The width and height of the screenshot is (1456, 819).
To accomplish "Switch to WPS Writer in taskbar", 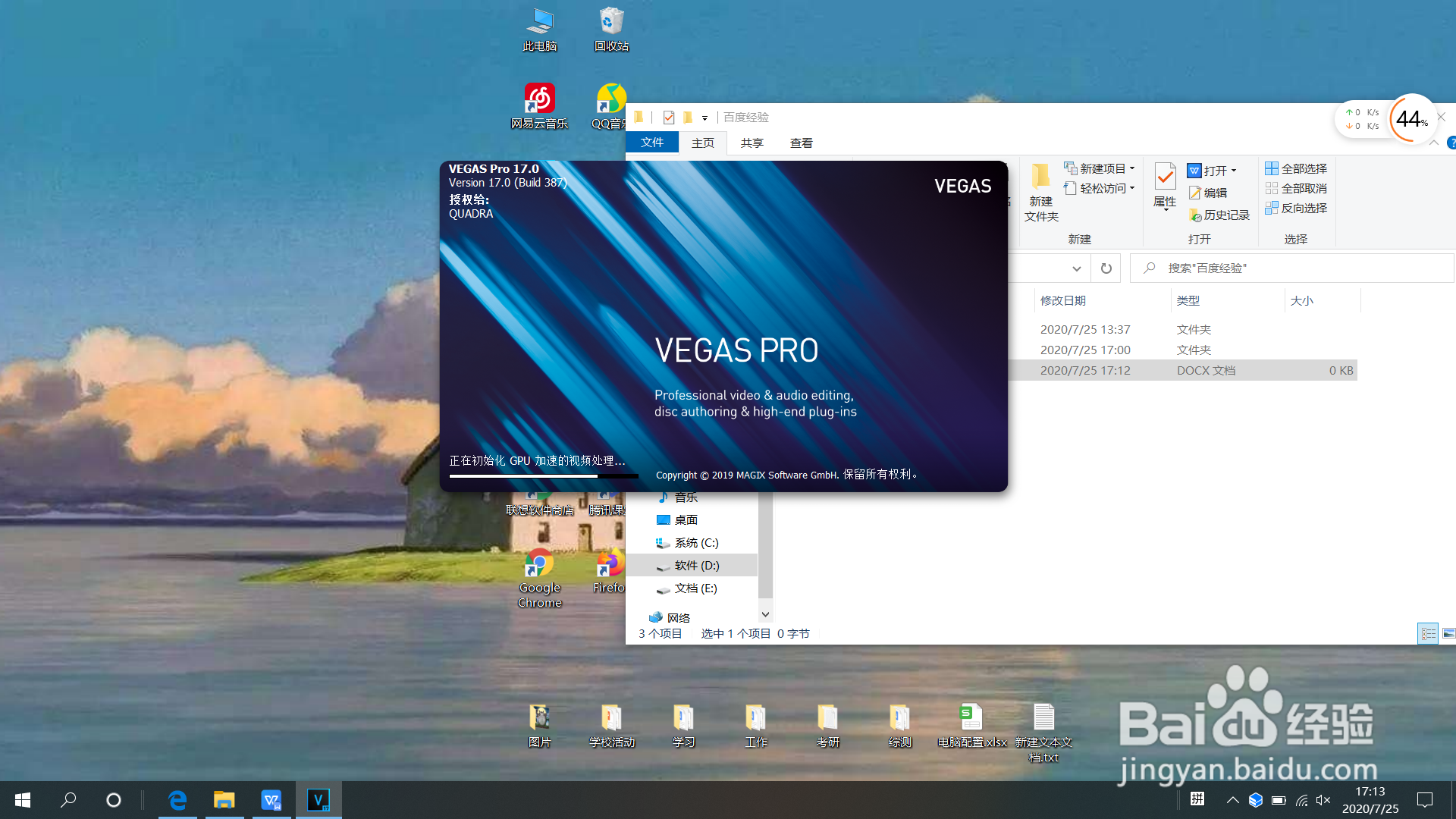I will [271, 800].
